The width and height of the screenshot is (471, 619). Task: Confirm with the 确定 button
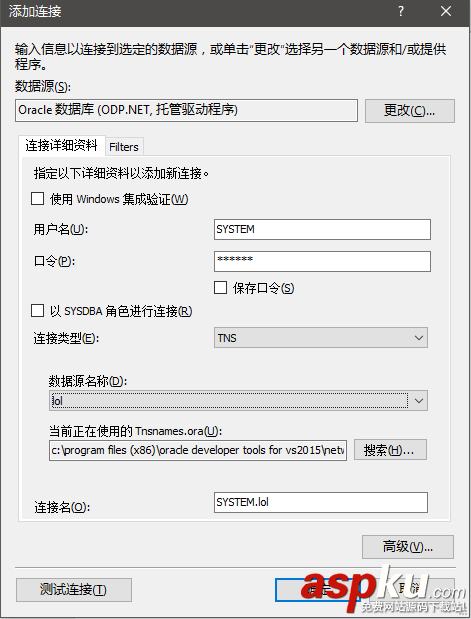click(x=318, y=590)
